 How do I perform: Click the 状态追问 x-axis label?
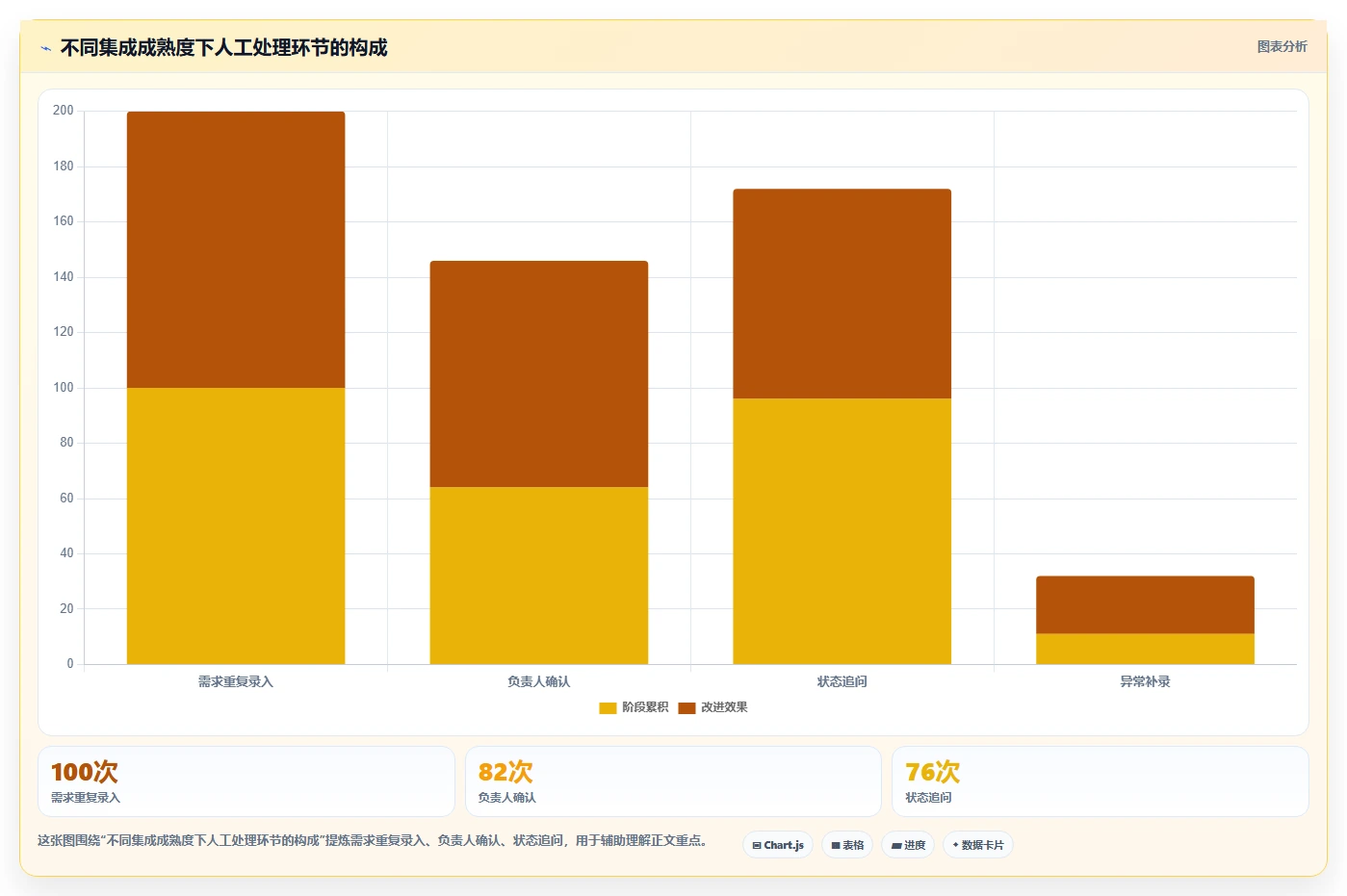(842, 681)
